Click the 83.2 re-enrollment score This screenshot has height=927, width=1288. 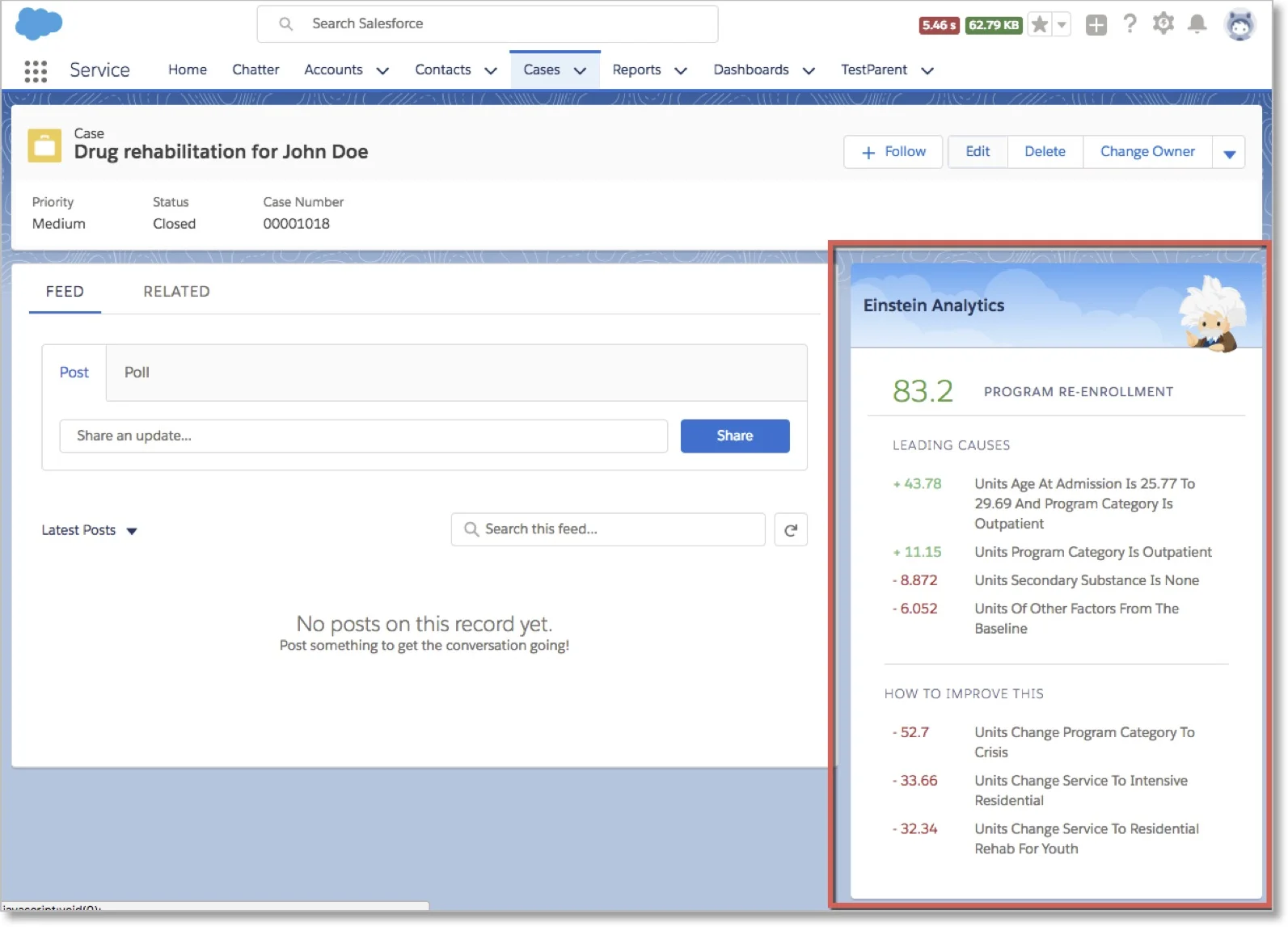click(x=923, y=392)
